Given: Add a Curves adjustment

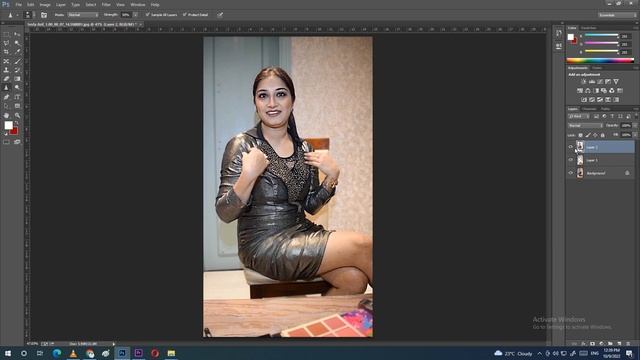Looking at the screenshot, I should tap(600, 82).
